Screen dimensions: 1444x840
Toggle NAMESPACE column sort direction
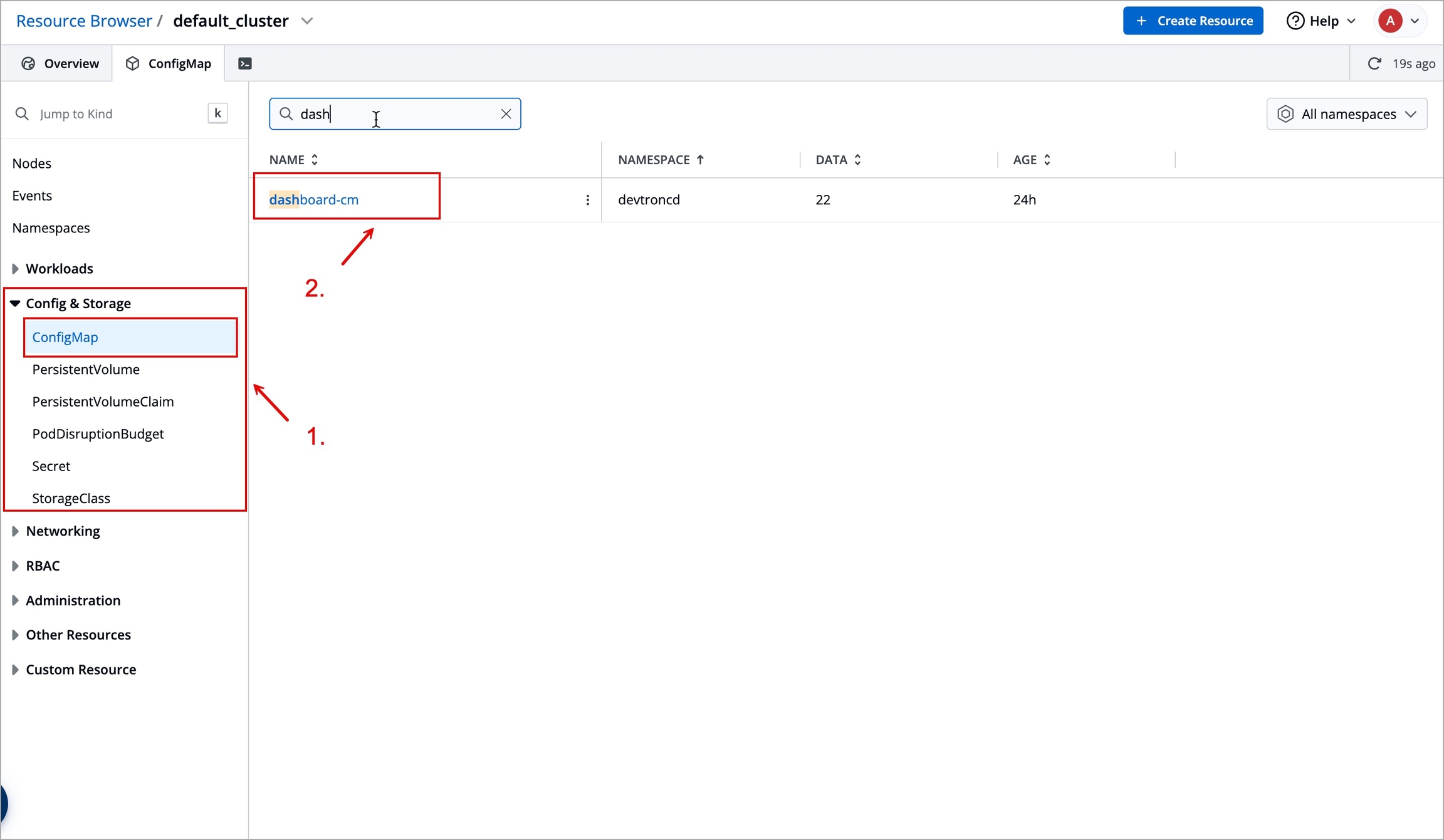pos(700,160)
